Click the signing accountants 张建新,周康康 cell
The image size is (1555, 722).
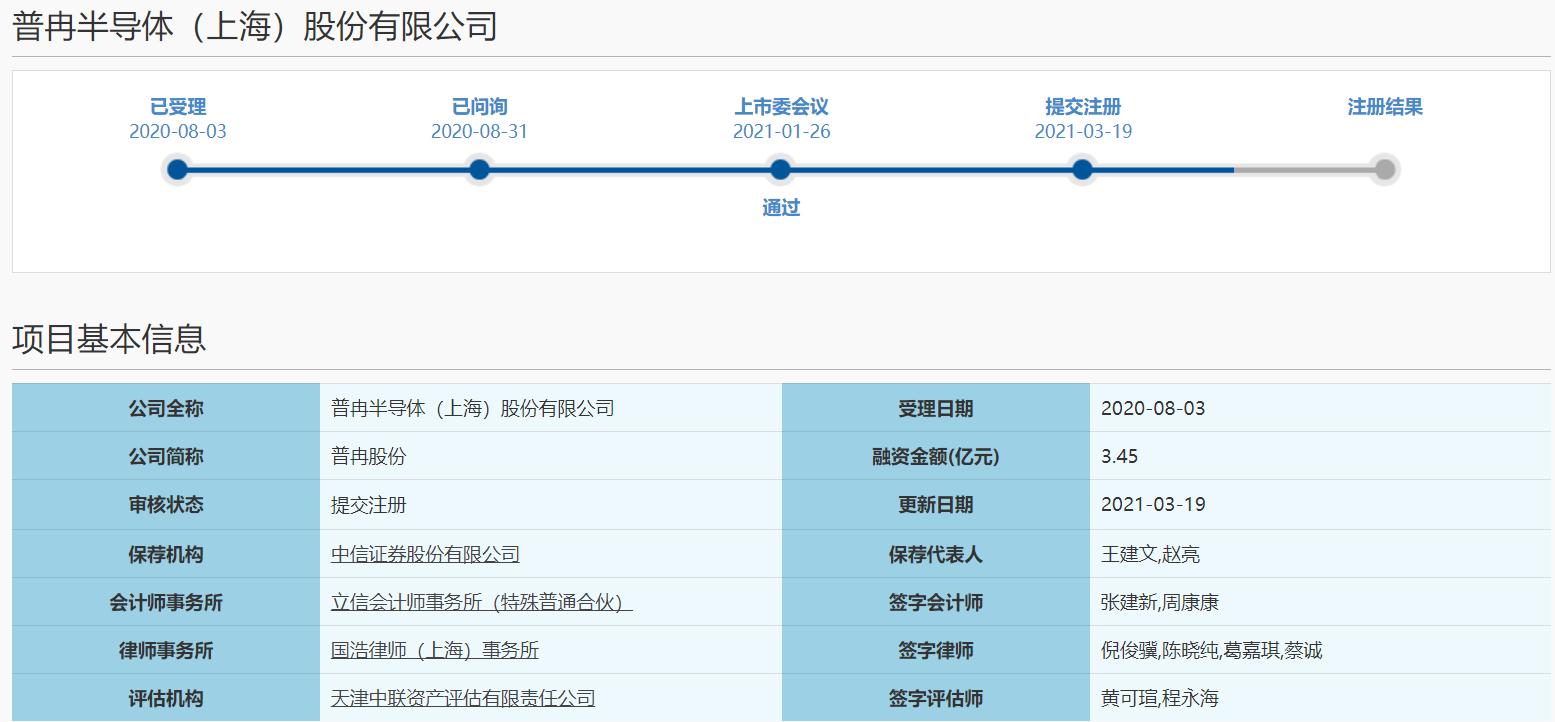(1159, 602)
